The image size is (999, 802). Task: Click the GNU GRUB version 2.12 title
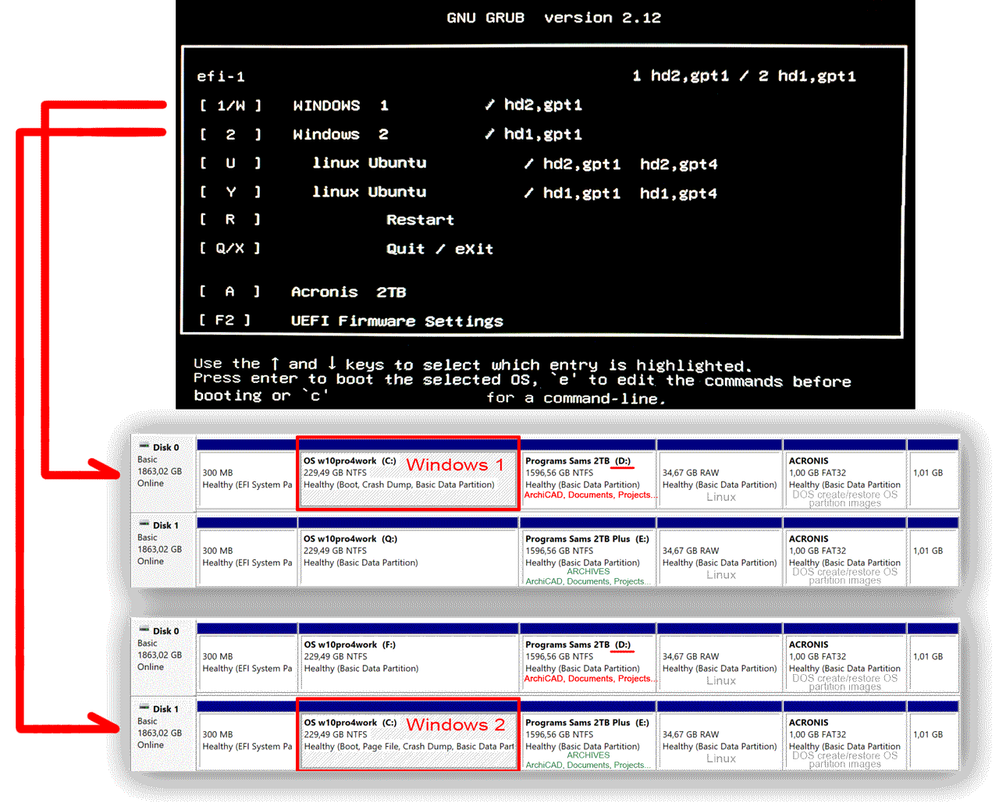pyautogui.click(x=554, y=18)
